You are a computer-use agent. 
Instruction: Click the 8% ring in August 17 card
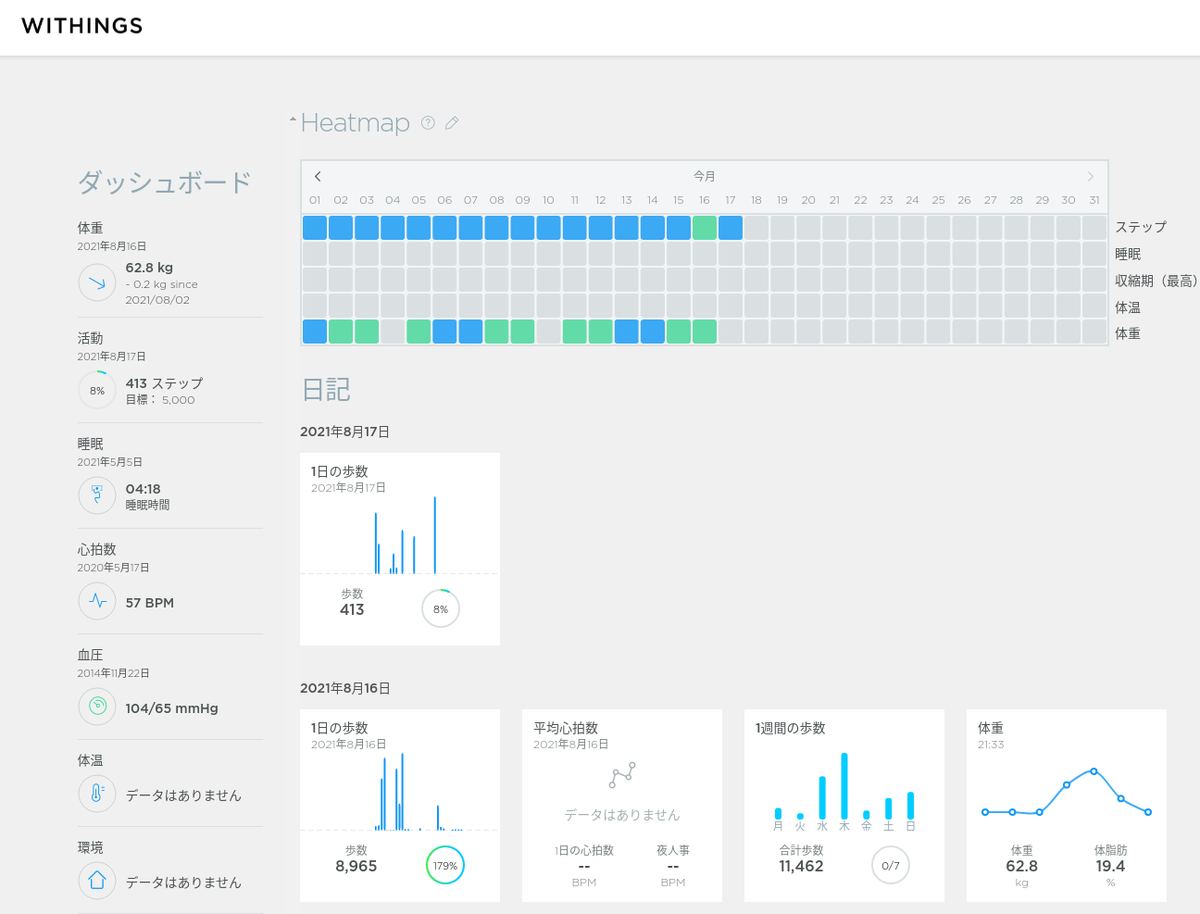[440, 608]
